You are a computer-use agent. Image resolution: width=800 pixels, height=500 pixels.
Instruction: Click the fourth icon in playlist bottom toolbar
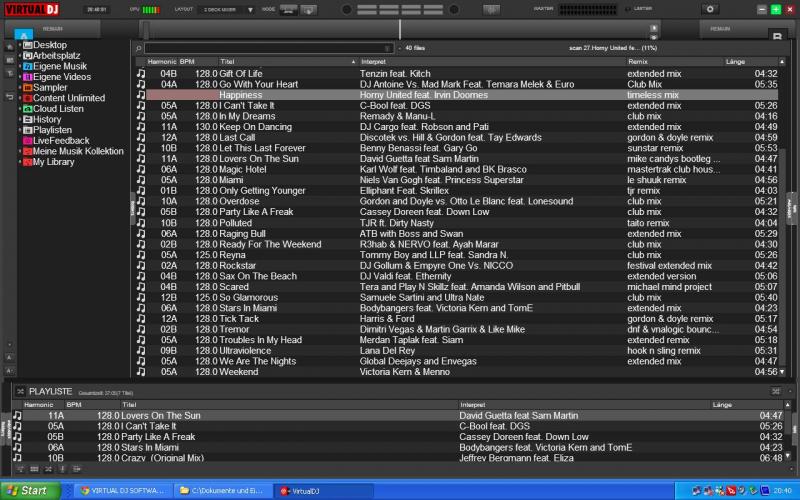click(62, 469)
